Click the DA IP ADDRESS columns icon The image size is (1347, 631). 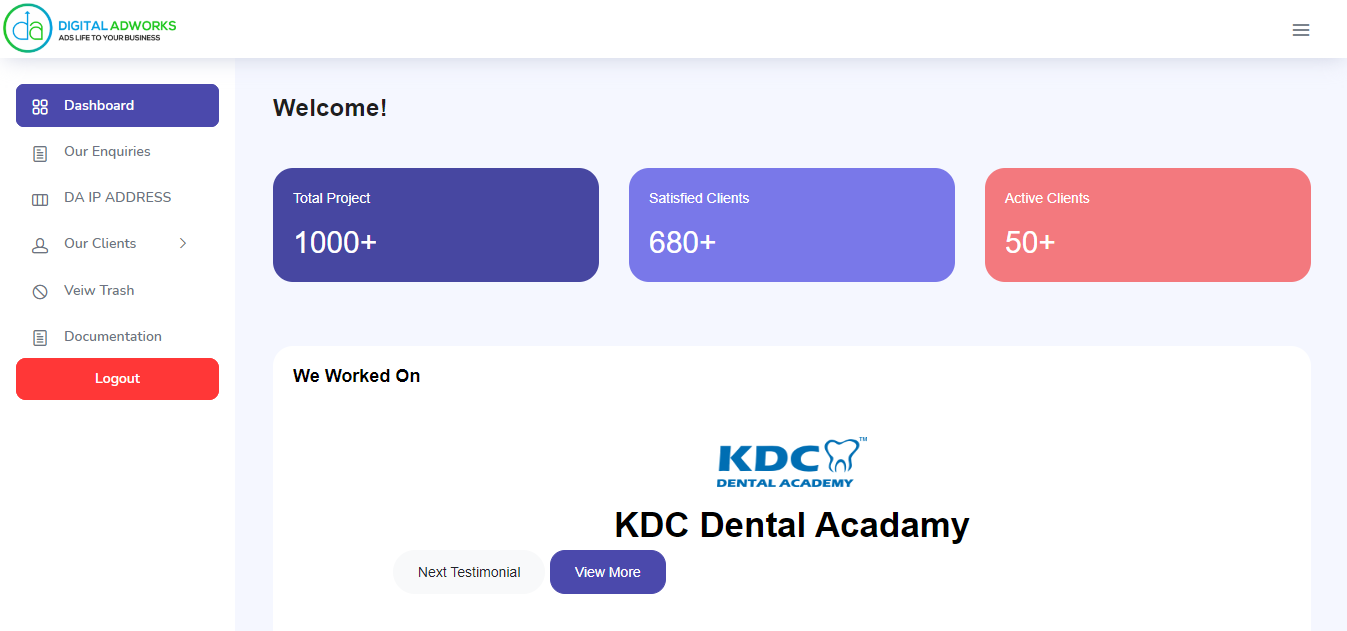pyautogui.click(x=40, y=199)
